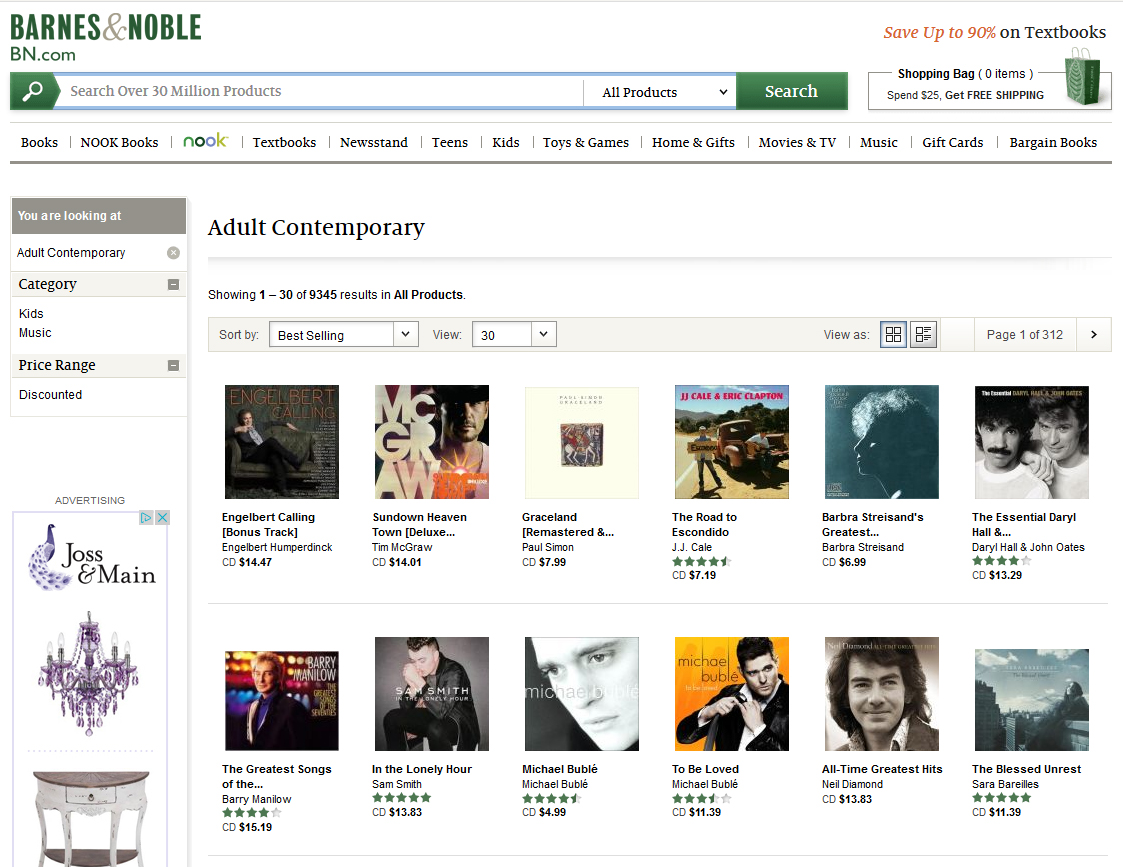
Task: Switch to list view
Action: click(x=922, y=334)
